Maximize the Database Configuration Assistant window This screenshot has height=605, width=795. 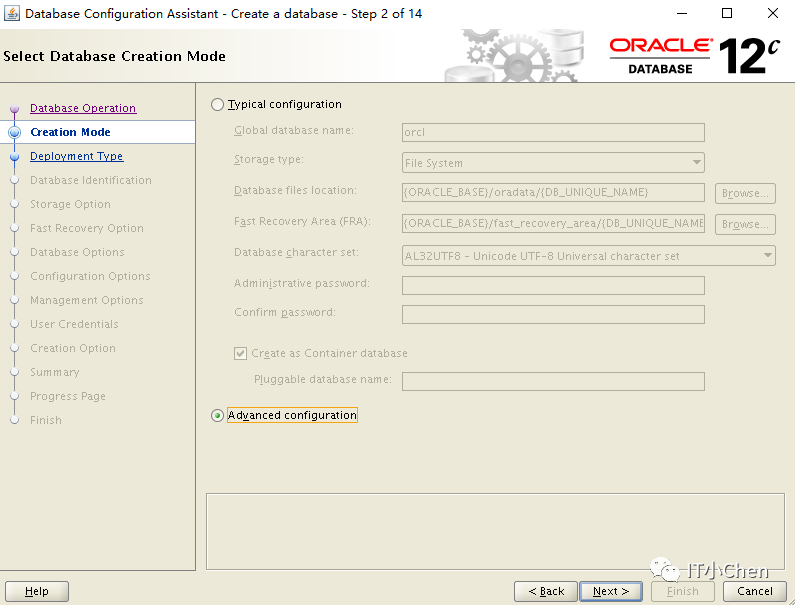pos(727,13)
